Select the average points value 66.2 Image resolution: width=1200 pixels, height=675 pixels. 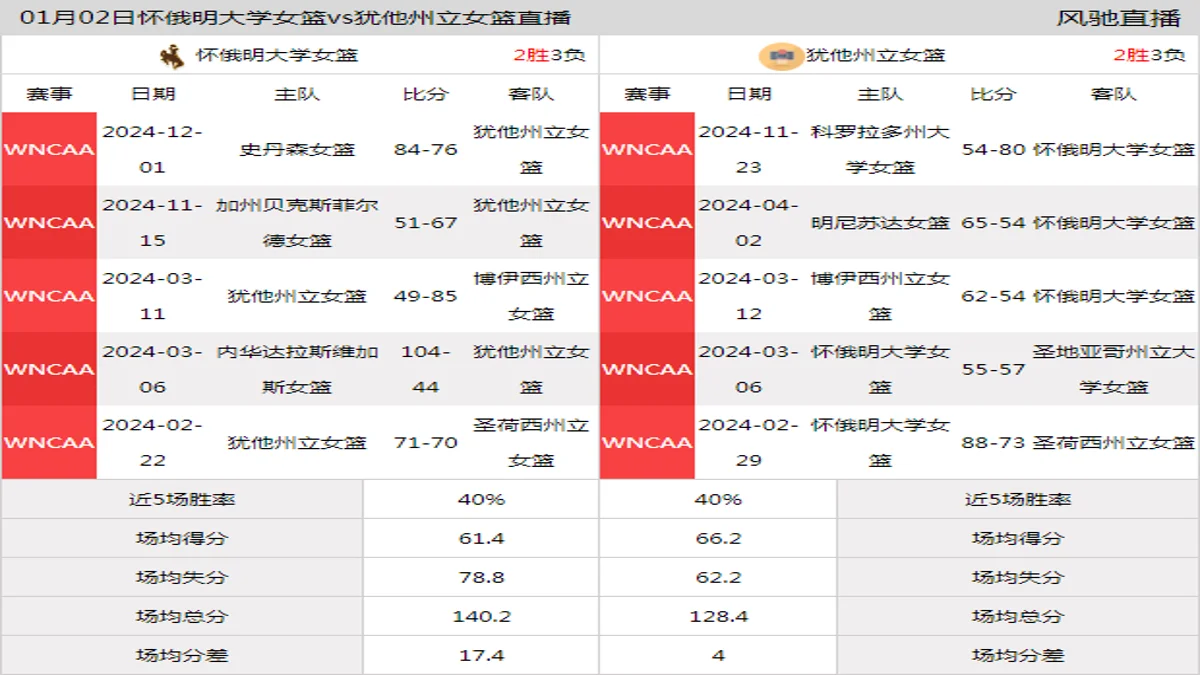pyautogui.click(x=718, y=538)
